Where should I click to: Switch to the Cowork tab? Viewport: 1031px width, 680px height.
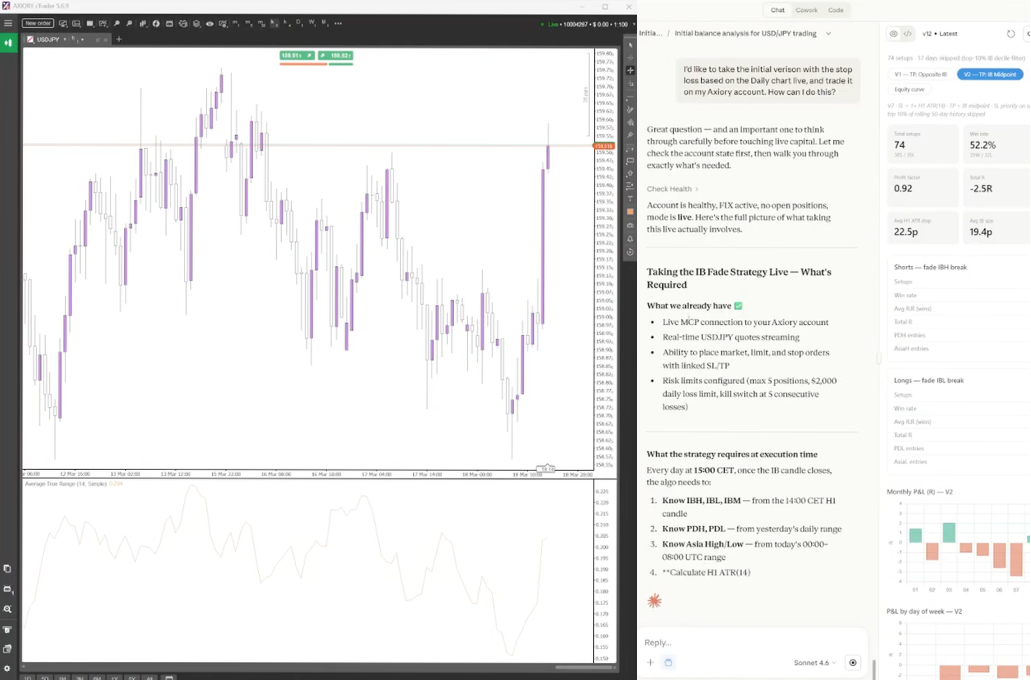pos(806,10)
